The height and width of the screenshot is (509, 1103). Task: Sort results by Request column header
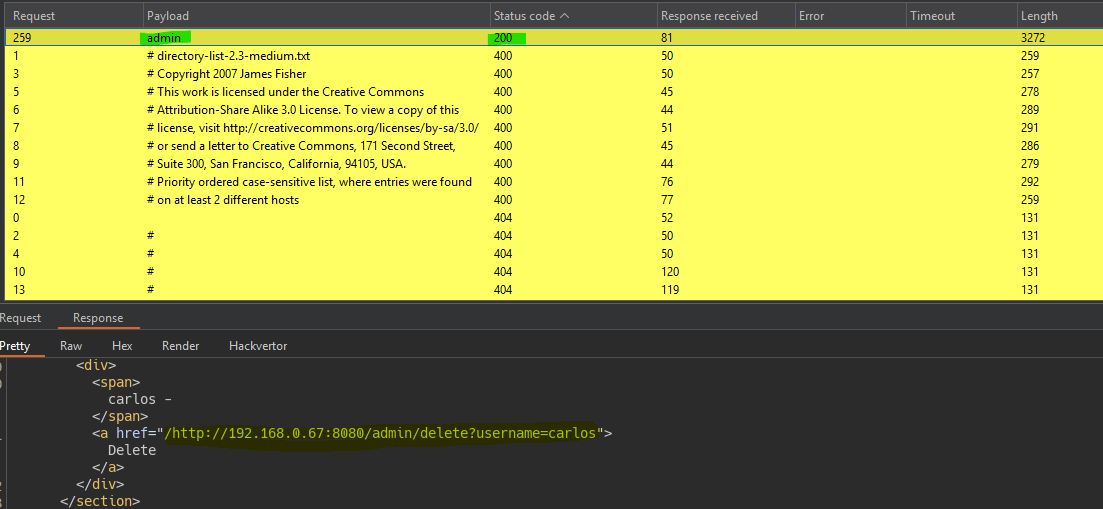tap(34, 16)
